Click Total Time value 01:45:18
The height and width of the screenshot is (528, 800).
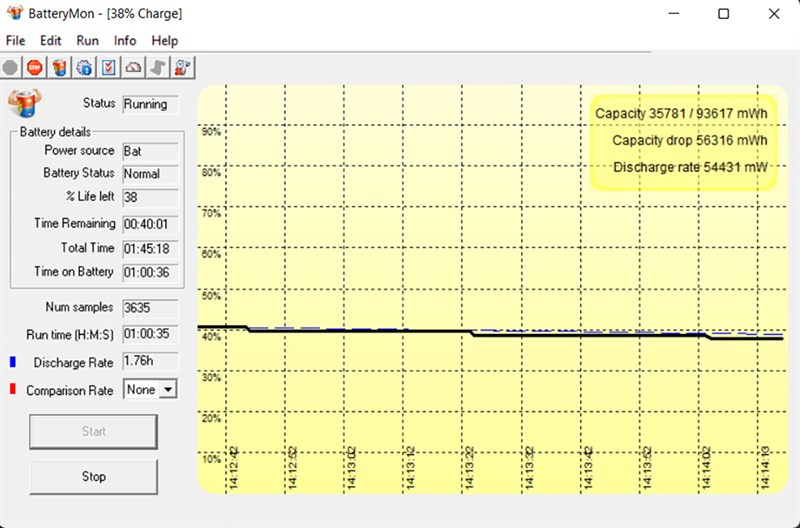(151, 249)
